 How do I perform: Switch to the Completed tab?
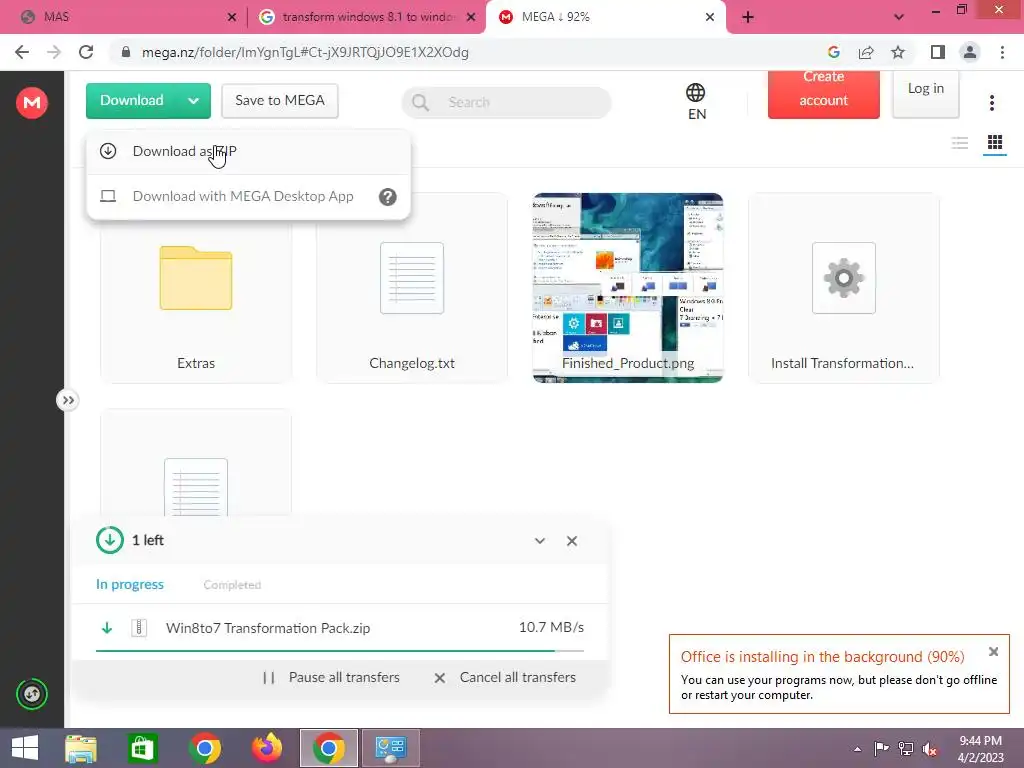point(232,585)
